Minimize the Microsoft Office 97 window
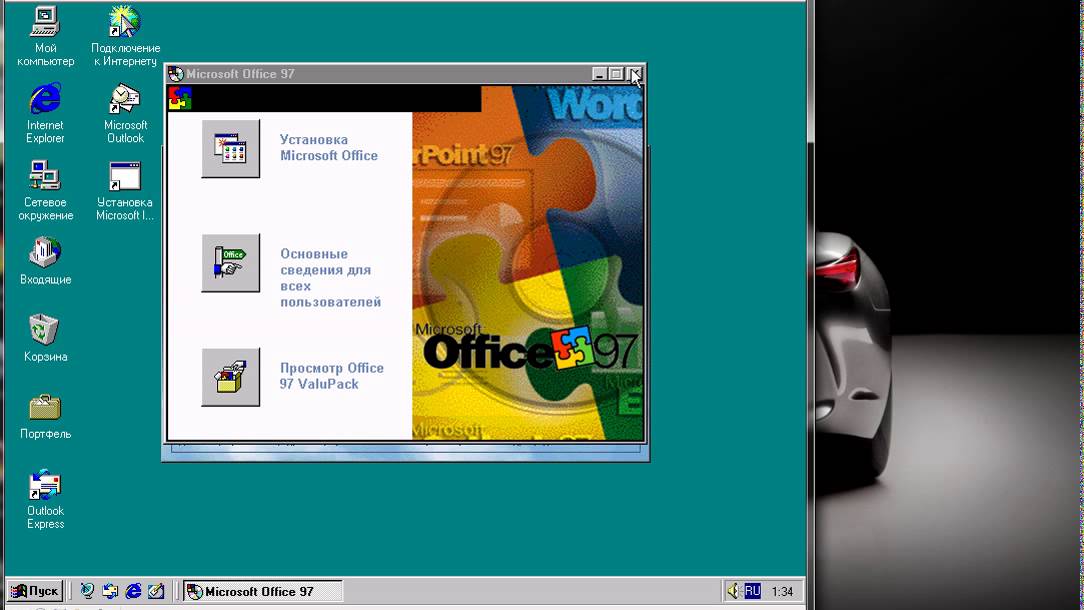Image resolution: width=1084 pixels, height=610 pixels. pos(599,74)
